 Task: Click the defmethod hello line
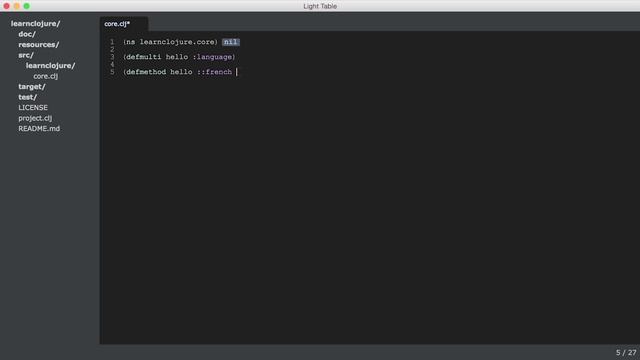178,72
